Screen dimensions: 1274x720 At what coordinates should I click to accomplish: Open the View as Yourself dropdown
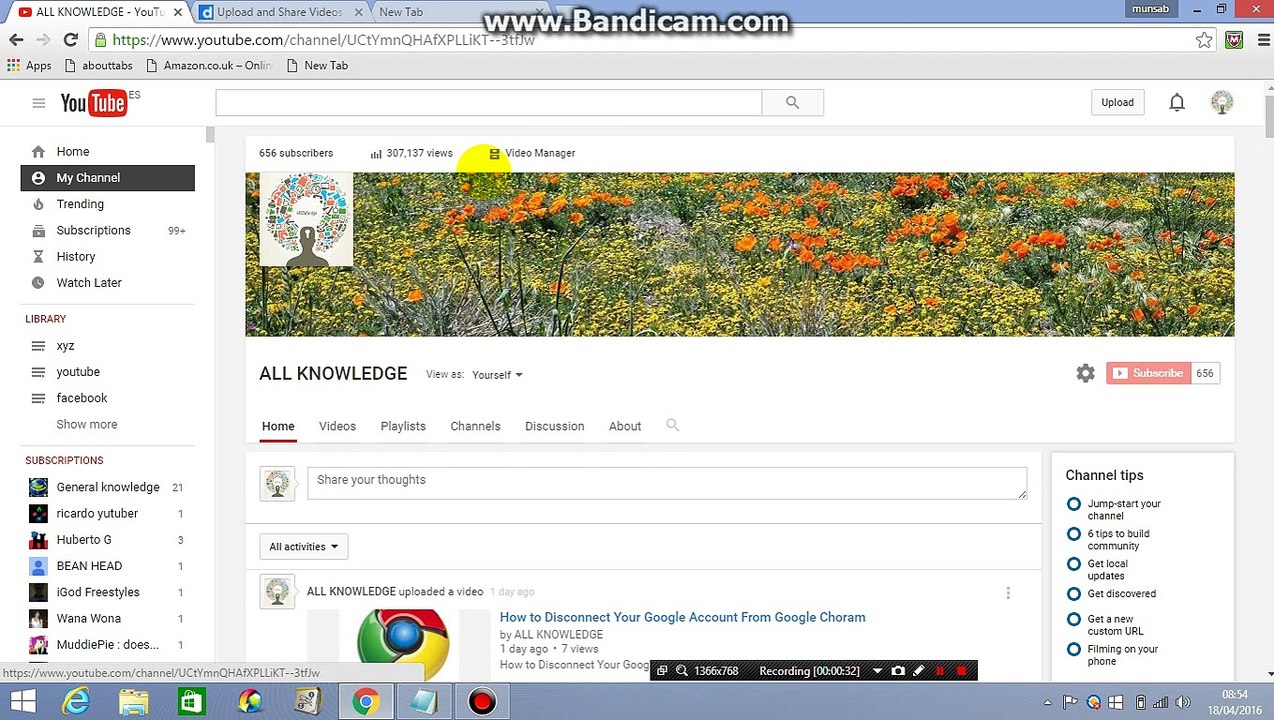(x=497, y=375)
